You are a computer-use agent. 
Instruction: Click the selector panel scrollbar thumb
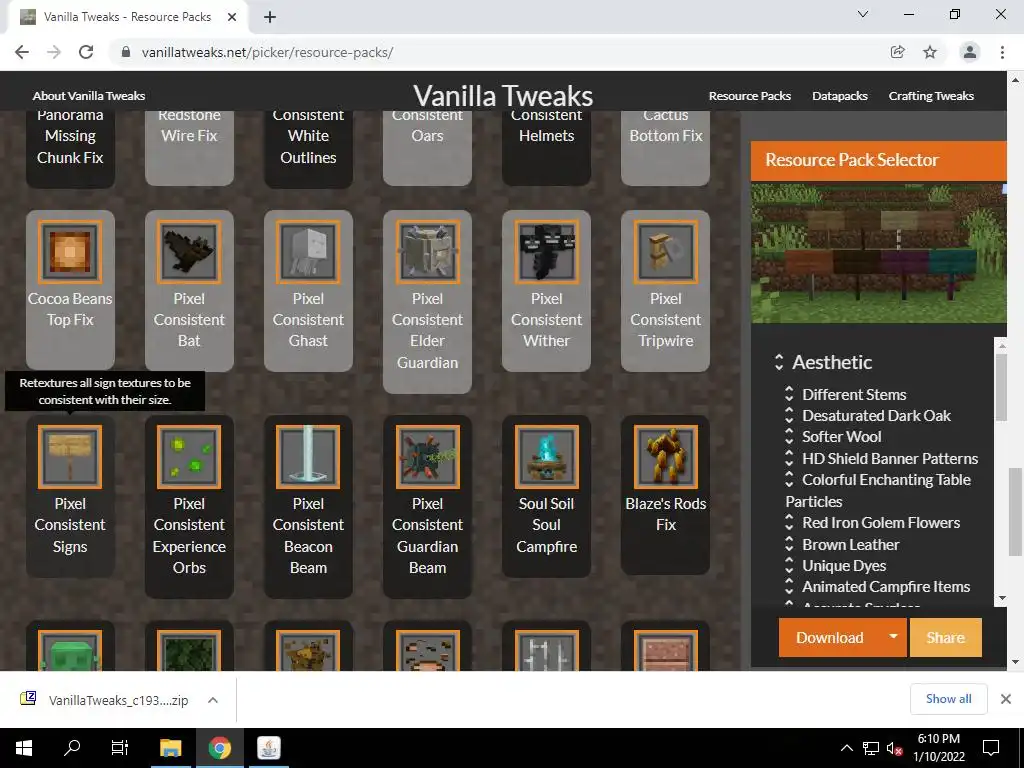click(1000, 385)
